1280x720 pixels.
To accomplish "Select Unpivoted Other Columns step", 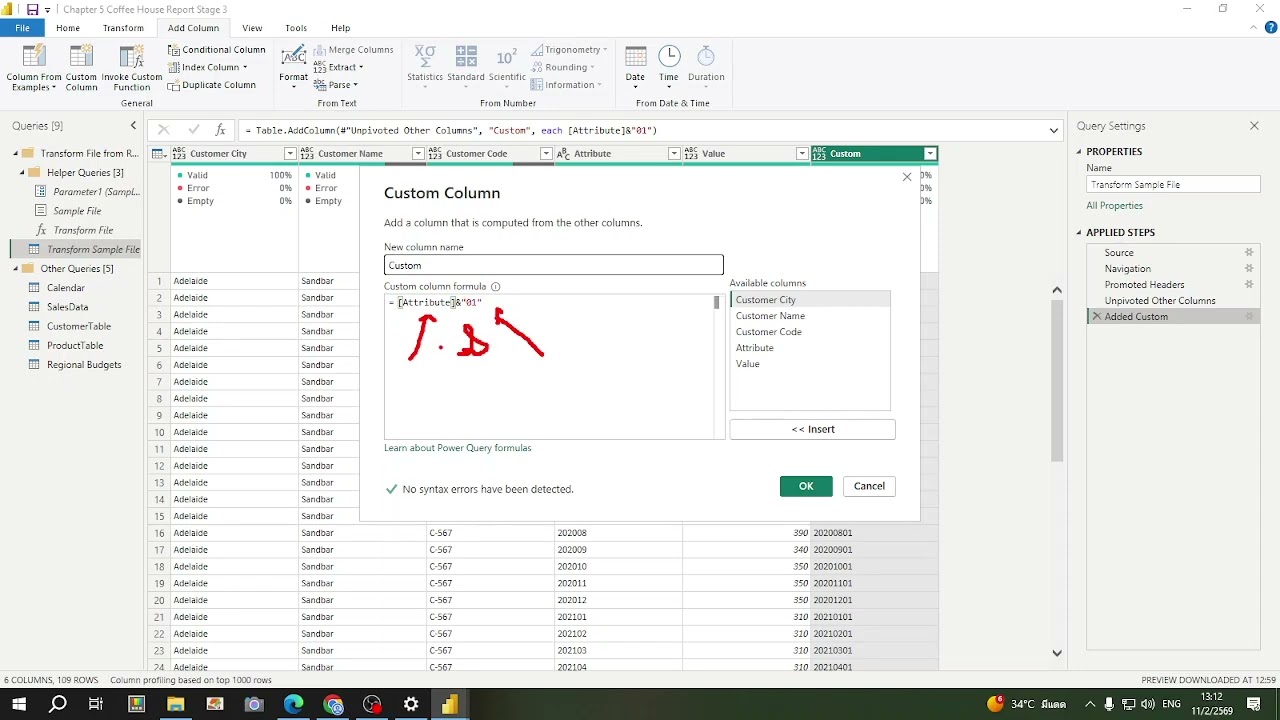I will 1160,301.
